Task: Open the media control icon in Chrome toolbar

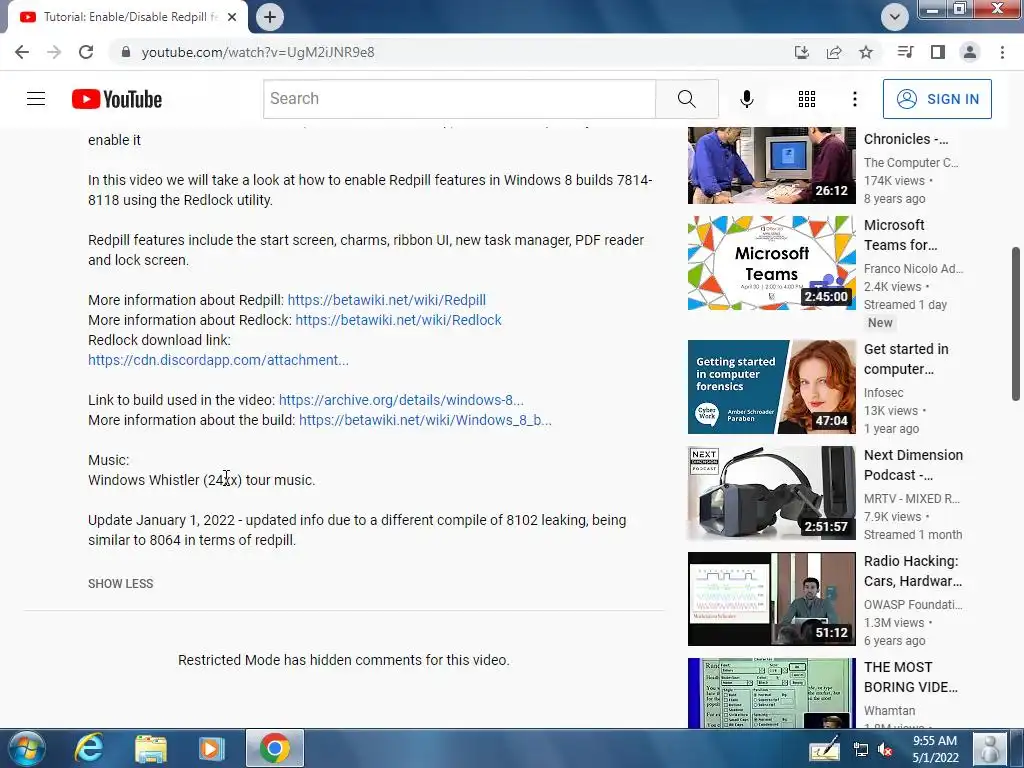Action: pyautogui.click(x=905, y=52)
